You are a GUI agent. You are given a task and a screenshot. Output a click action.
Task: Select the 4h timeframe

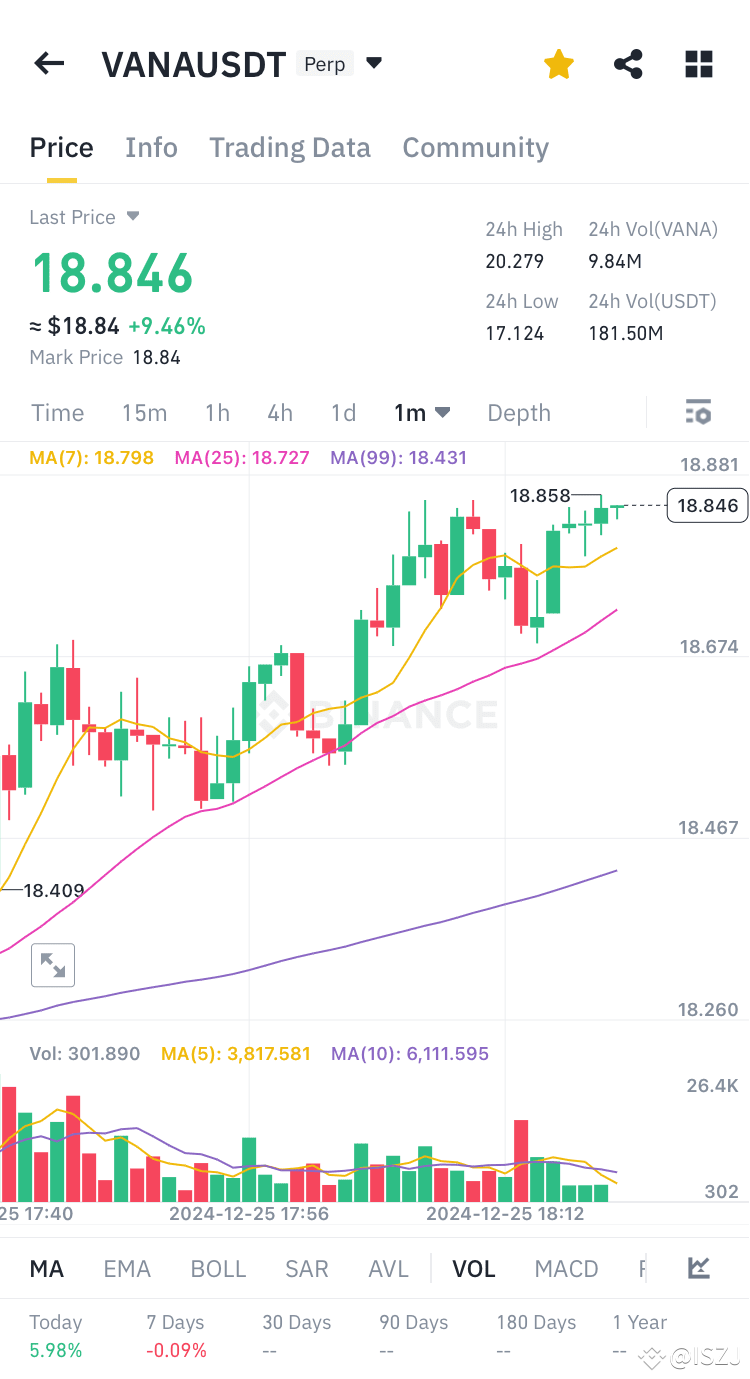tap(280, 413)
